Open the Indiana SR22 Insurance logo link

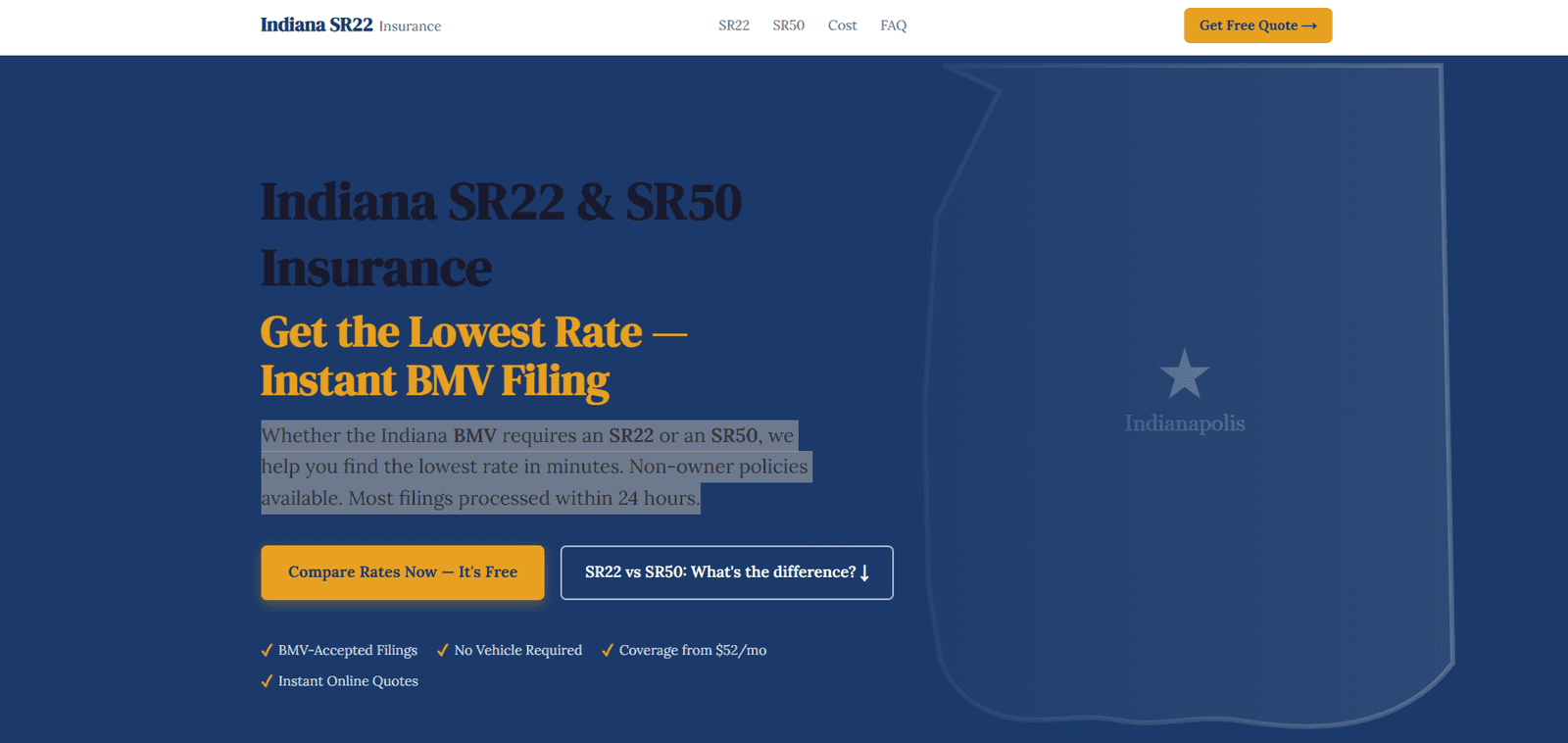click(351, 25)
